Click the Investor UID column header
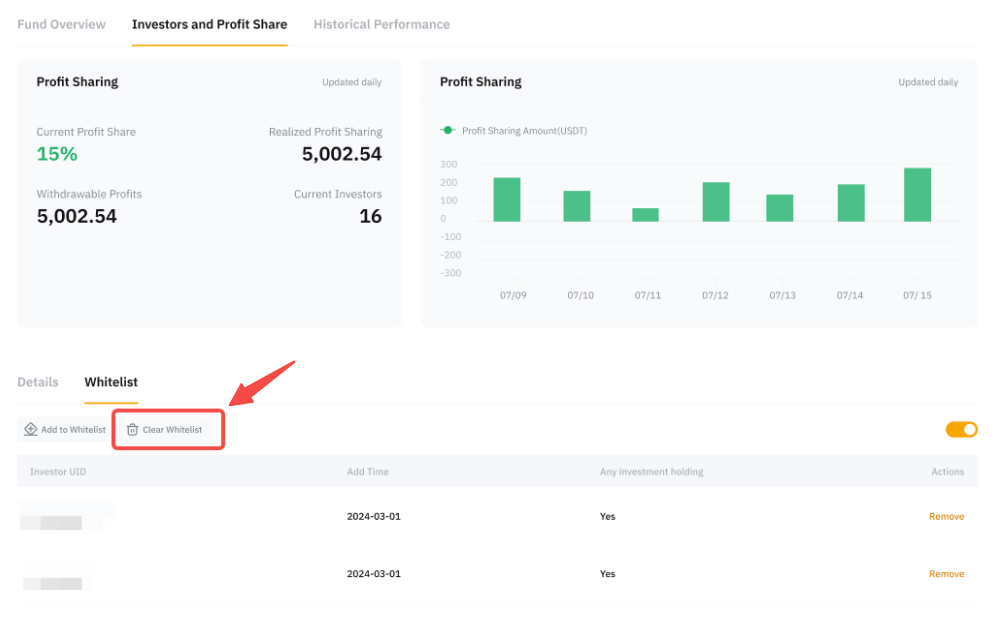 [x=58, y=471]
